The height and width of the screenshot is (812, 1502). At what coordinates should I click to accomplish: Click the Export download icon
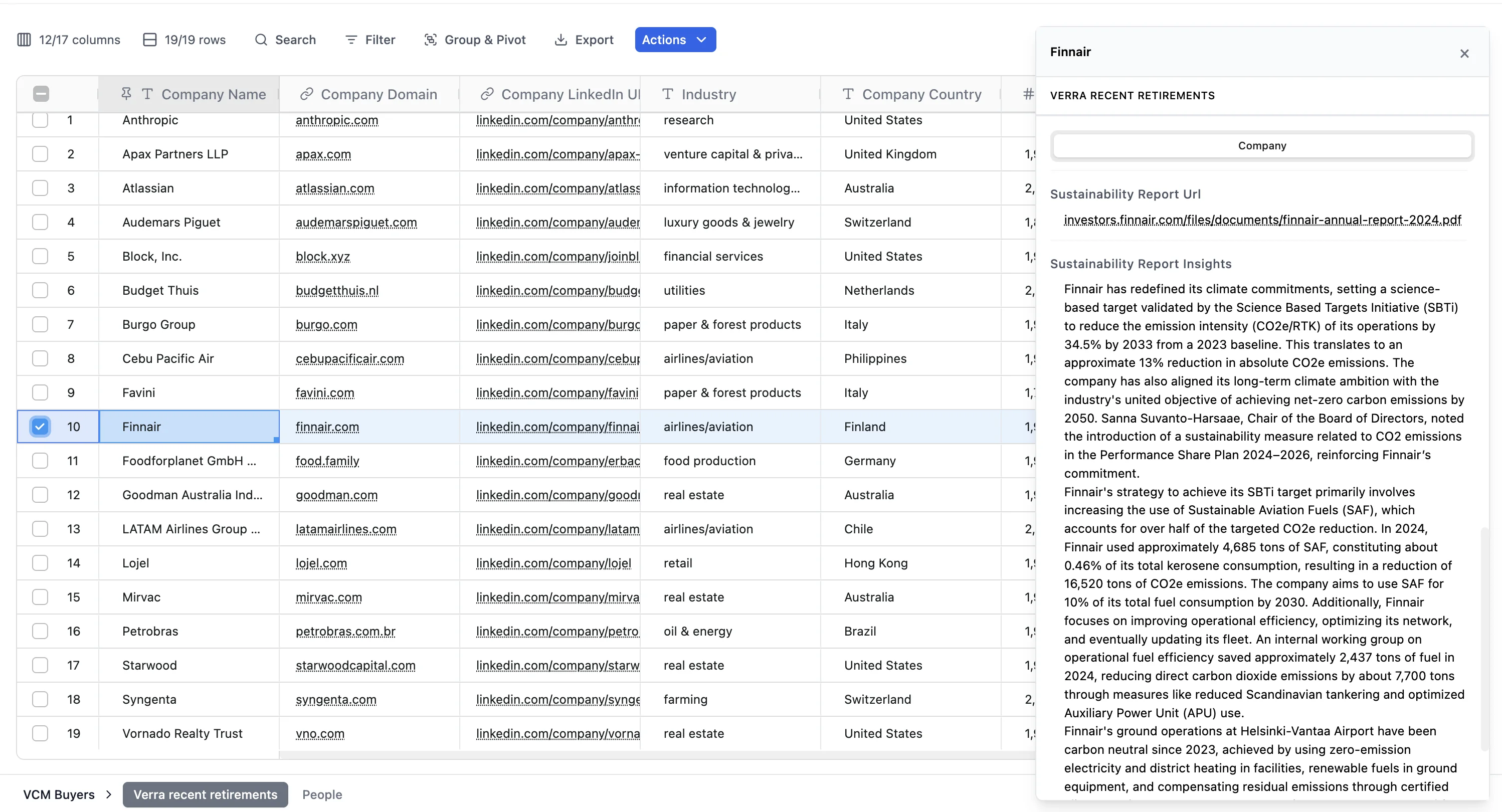(x=560, y=40)
